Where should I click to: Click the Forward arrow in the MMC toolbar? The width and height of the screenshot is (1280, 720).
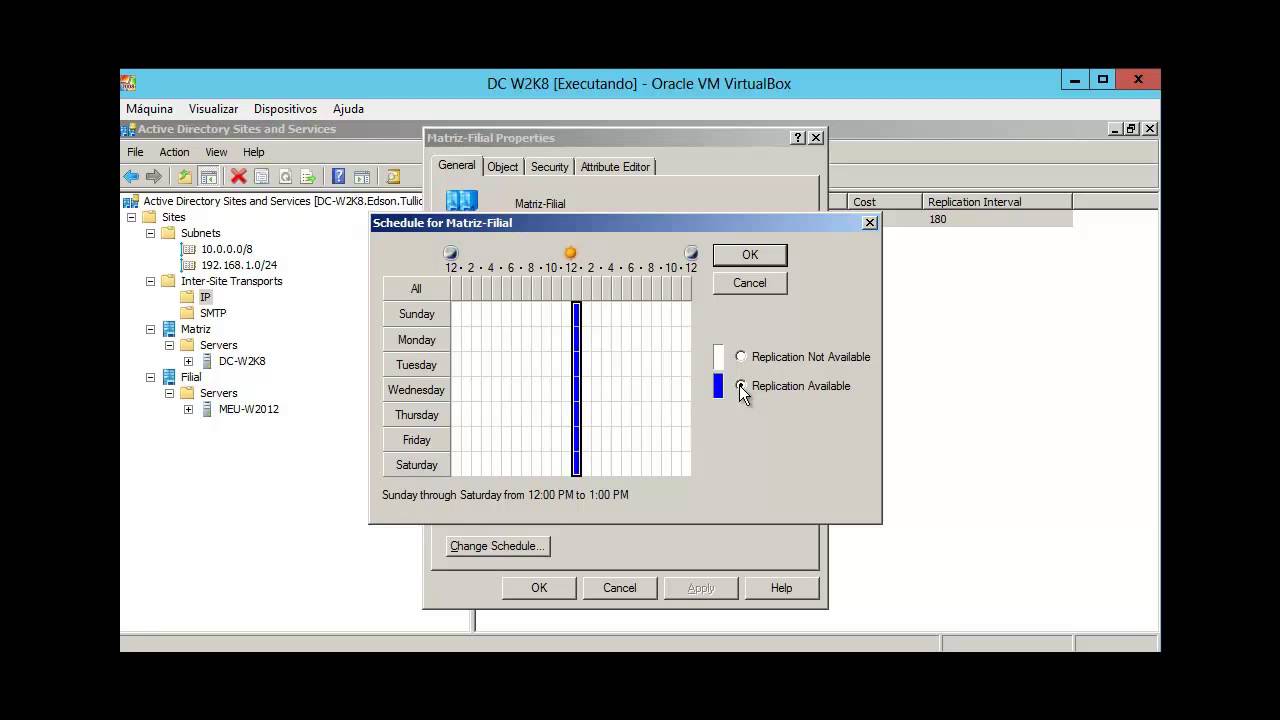tap(154, 176)
